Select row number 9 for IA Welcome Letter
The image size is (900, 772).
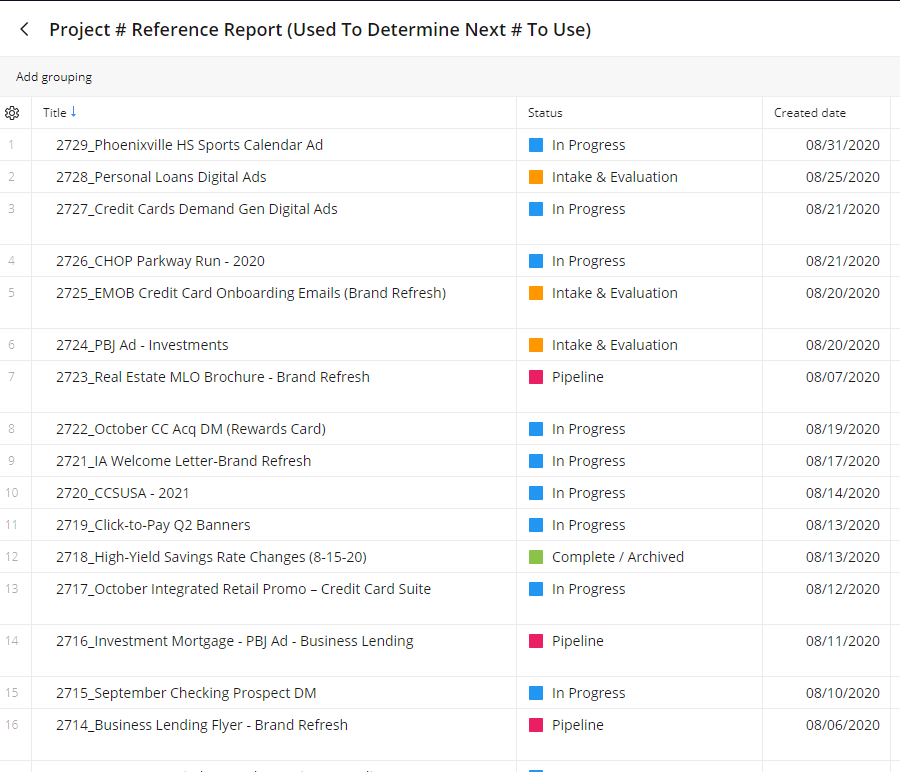(11, 461)
